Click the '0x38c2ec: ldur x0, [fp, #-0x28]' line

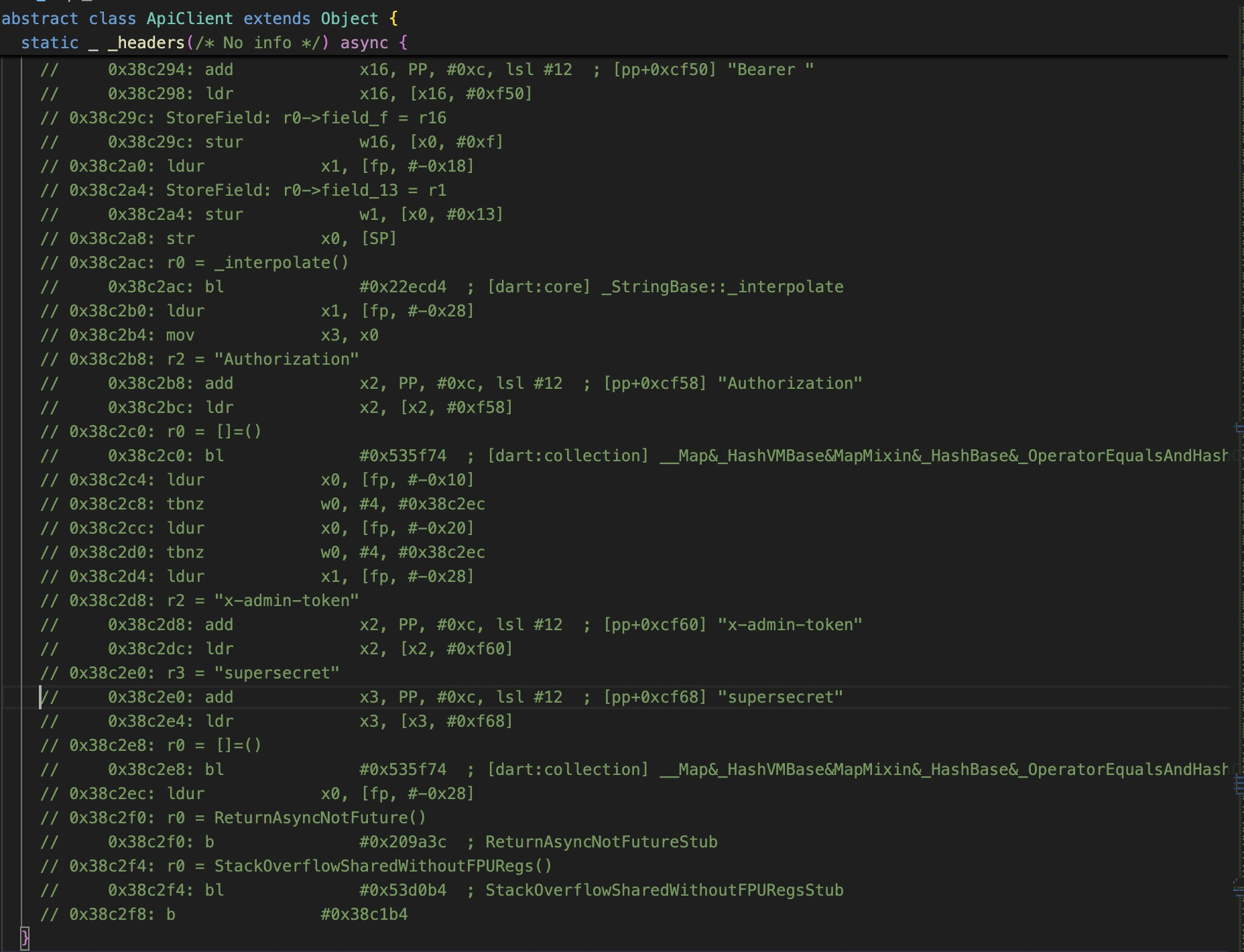(257, 794)
